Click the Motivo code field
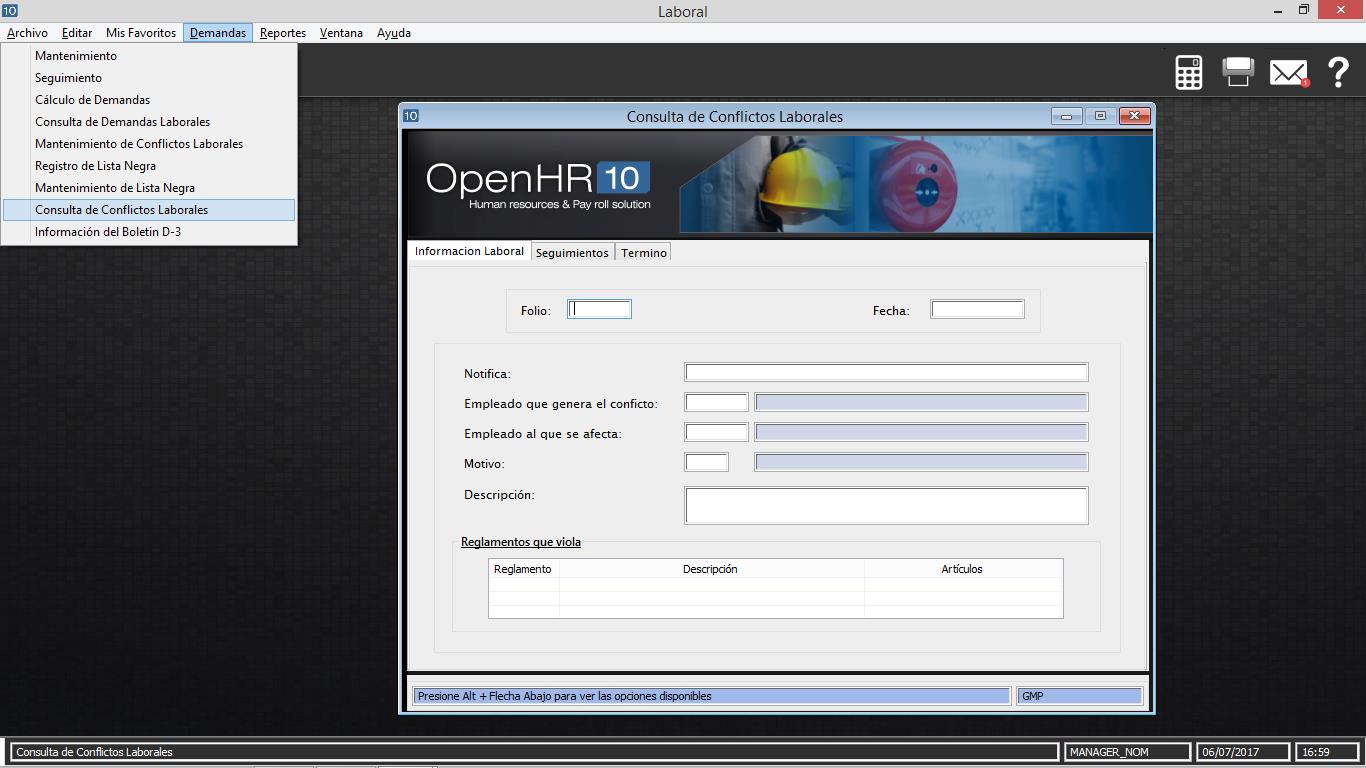 [x=706, y=463]
